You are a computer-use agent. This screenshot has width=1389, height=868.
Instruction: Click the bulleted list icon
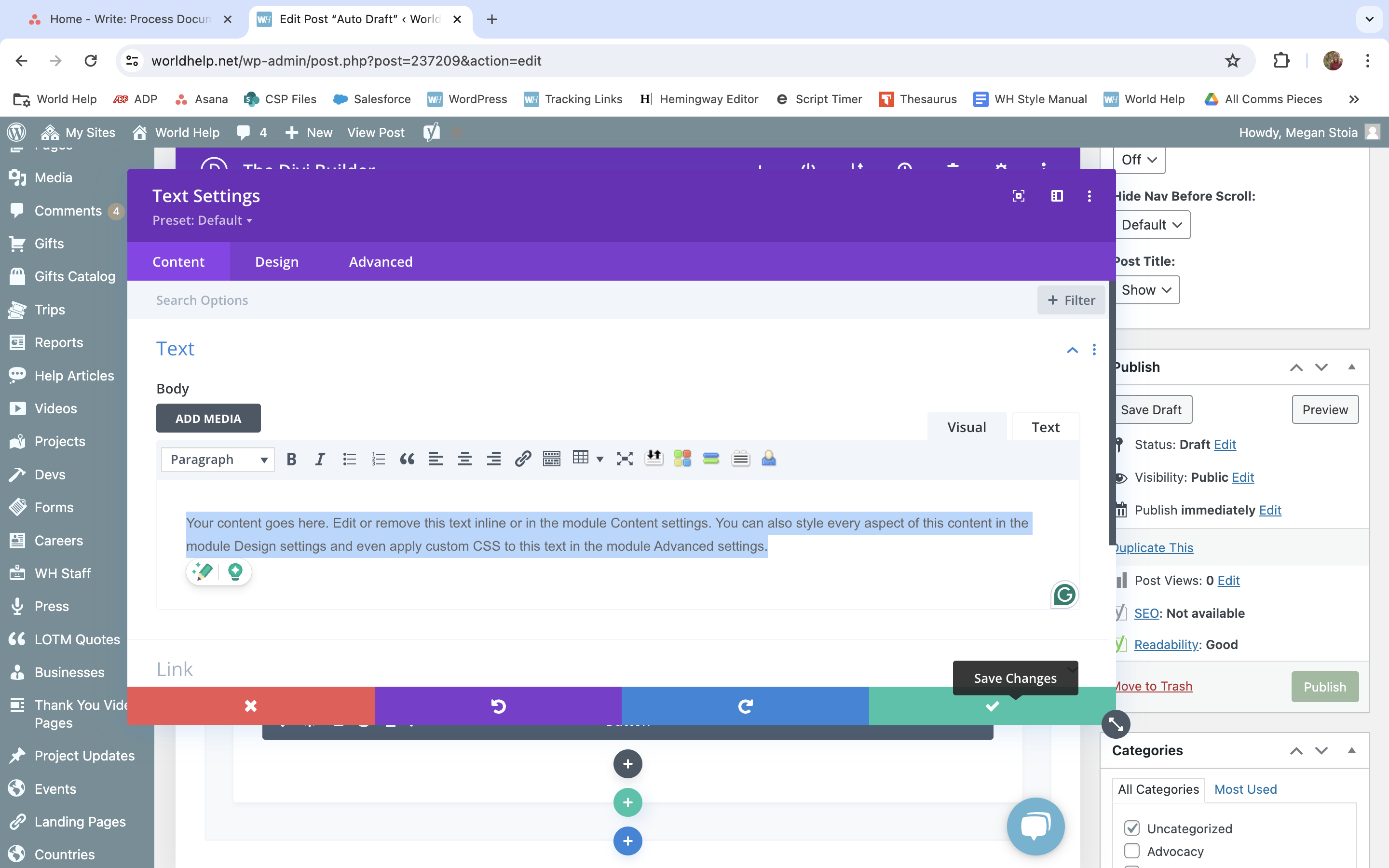[349, 459]
